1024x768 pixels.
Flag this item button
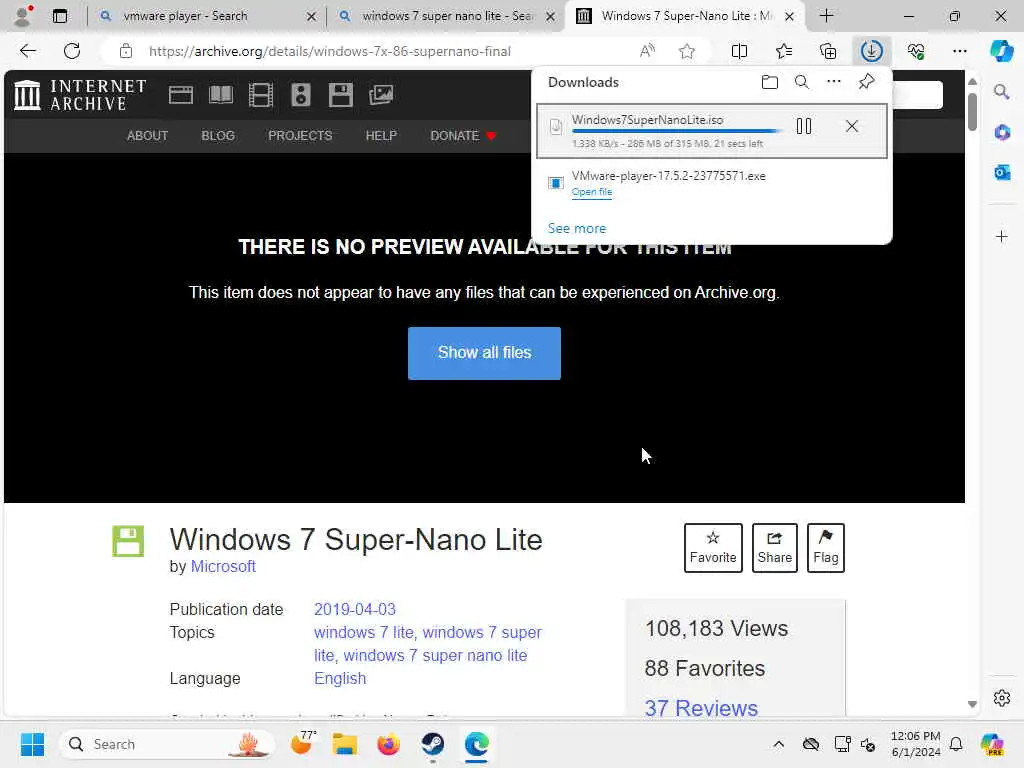[x=825, y=548]
